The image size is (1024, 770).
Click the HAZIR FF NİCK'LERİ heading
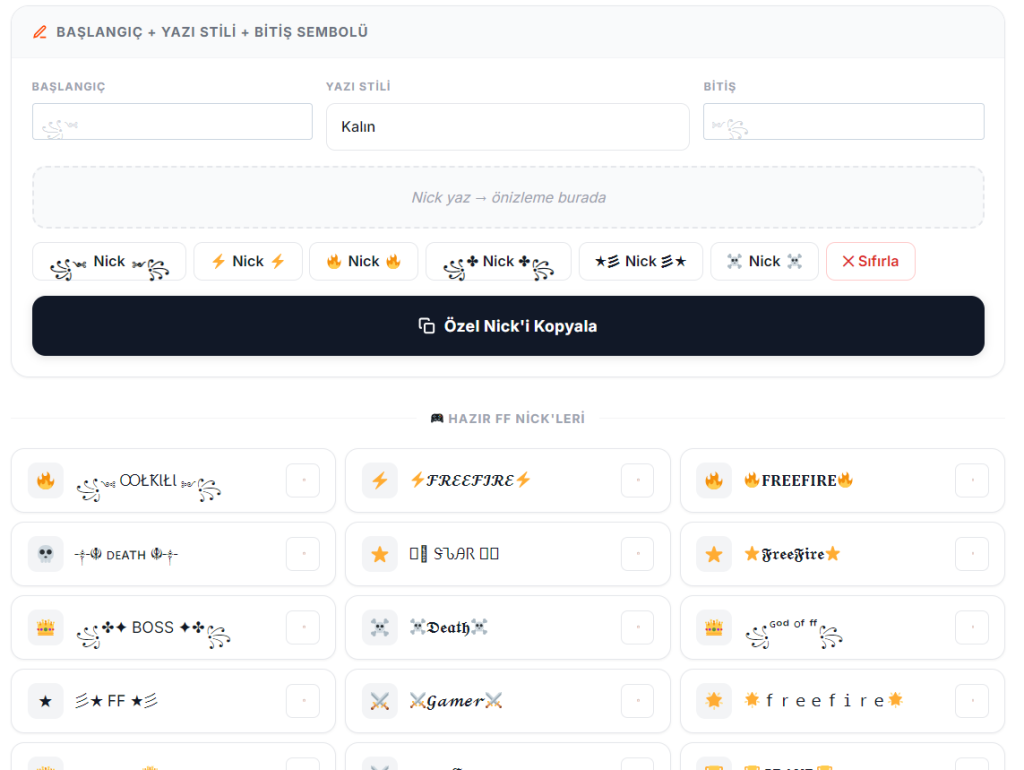[508, 419]
